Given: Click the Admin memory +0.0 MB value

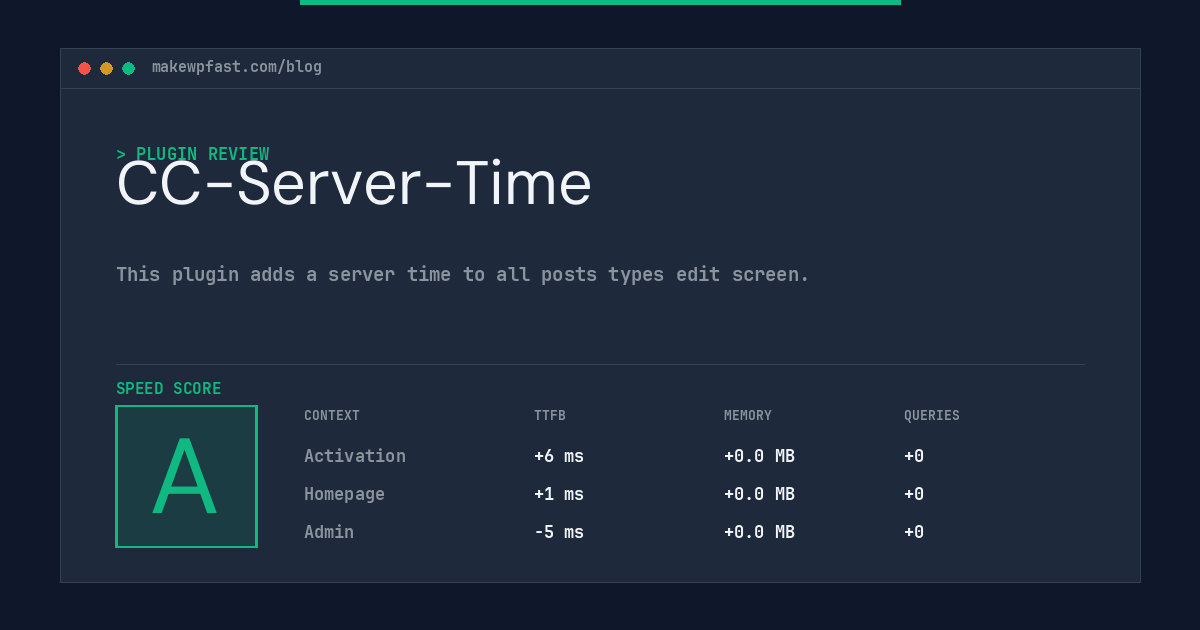Looking at the screenshot, I should click(759, 532).
